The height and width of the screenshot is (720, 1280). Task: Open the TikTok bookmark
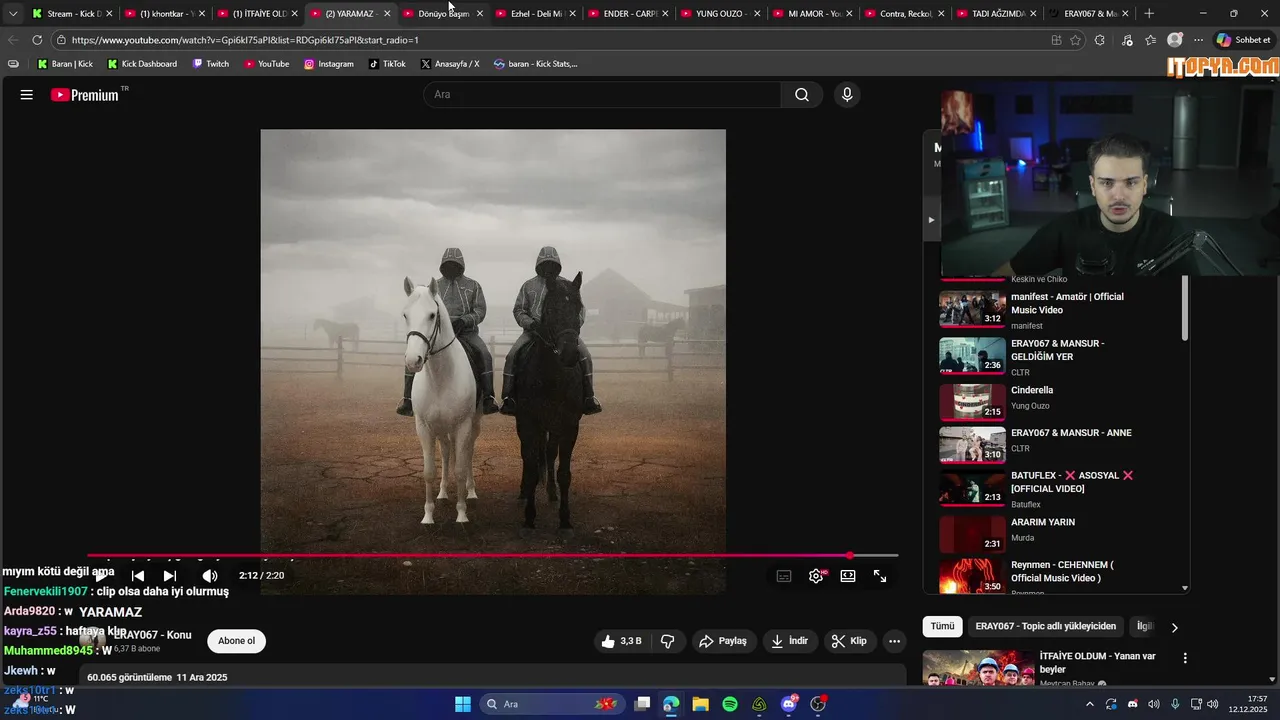387,64
